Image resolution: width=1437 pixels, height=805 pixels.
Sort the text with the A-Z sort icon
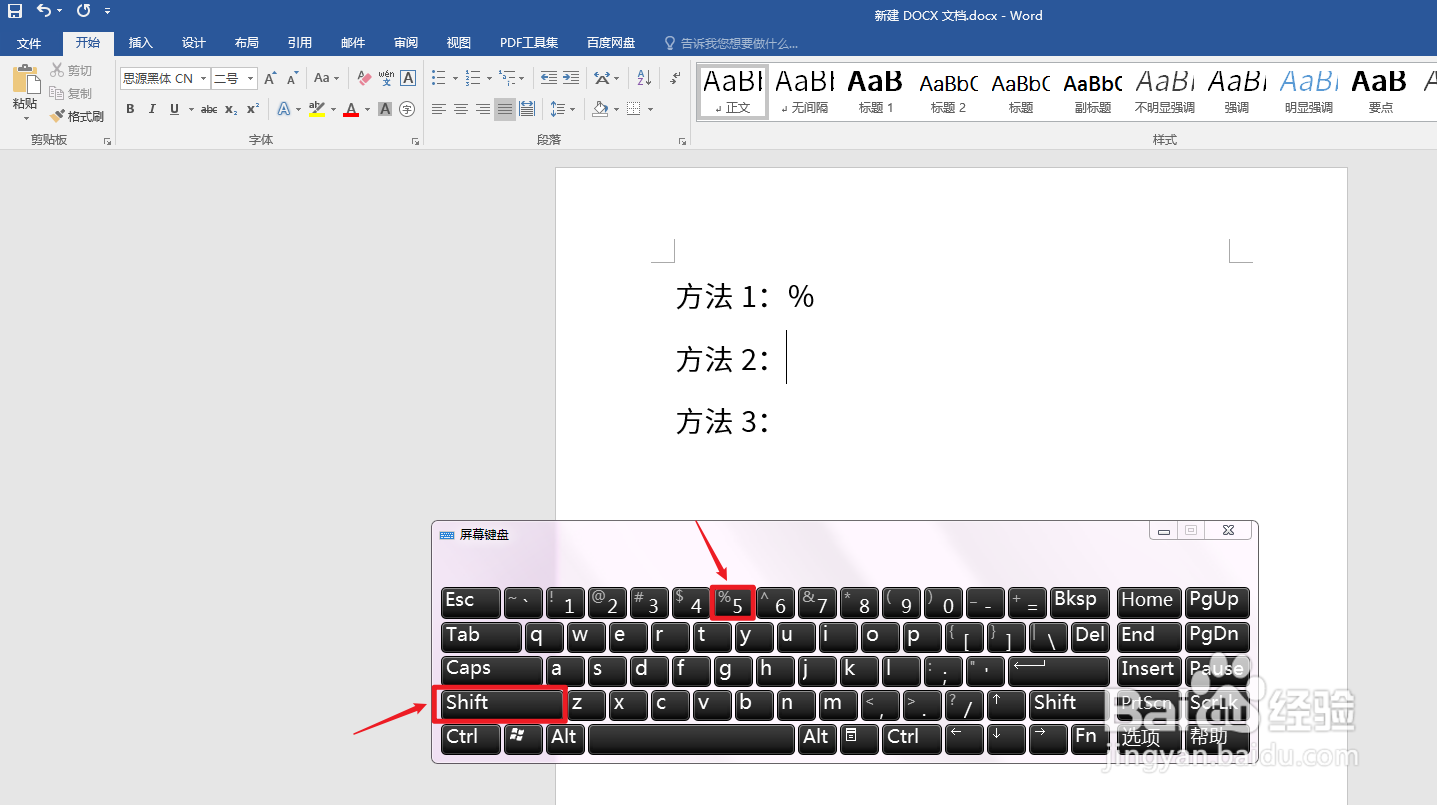tap(645, 78)
